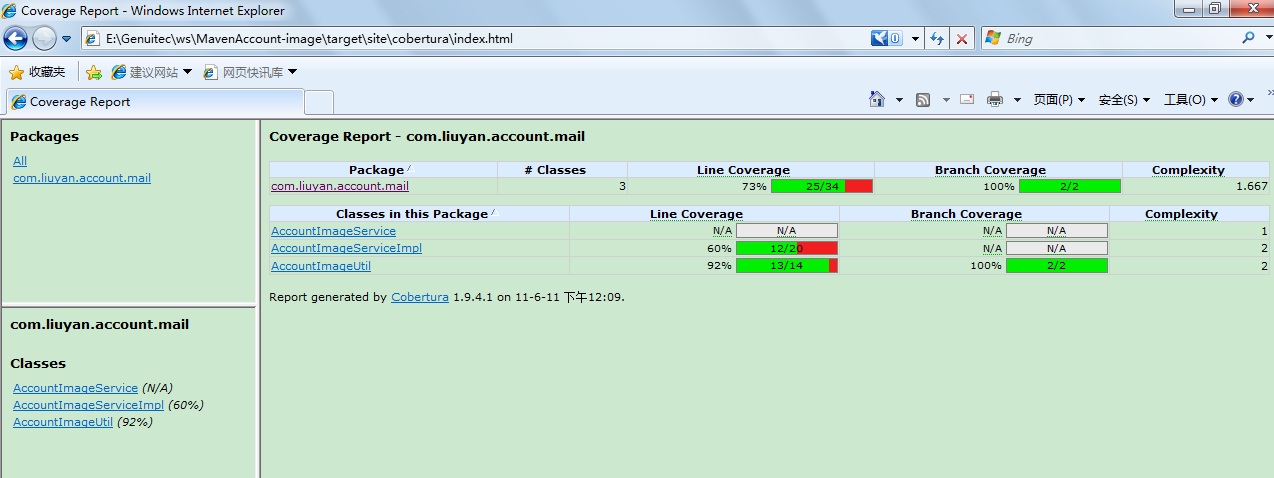
Task: Open com.liuyan.account.mail in Packages pane
Action: pos(82,178)
